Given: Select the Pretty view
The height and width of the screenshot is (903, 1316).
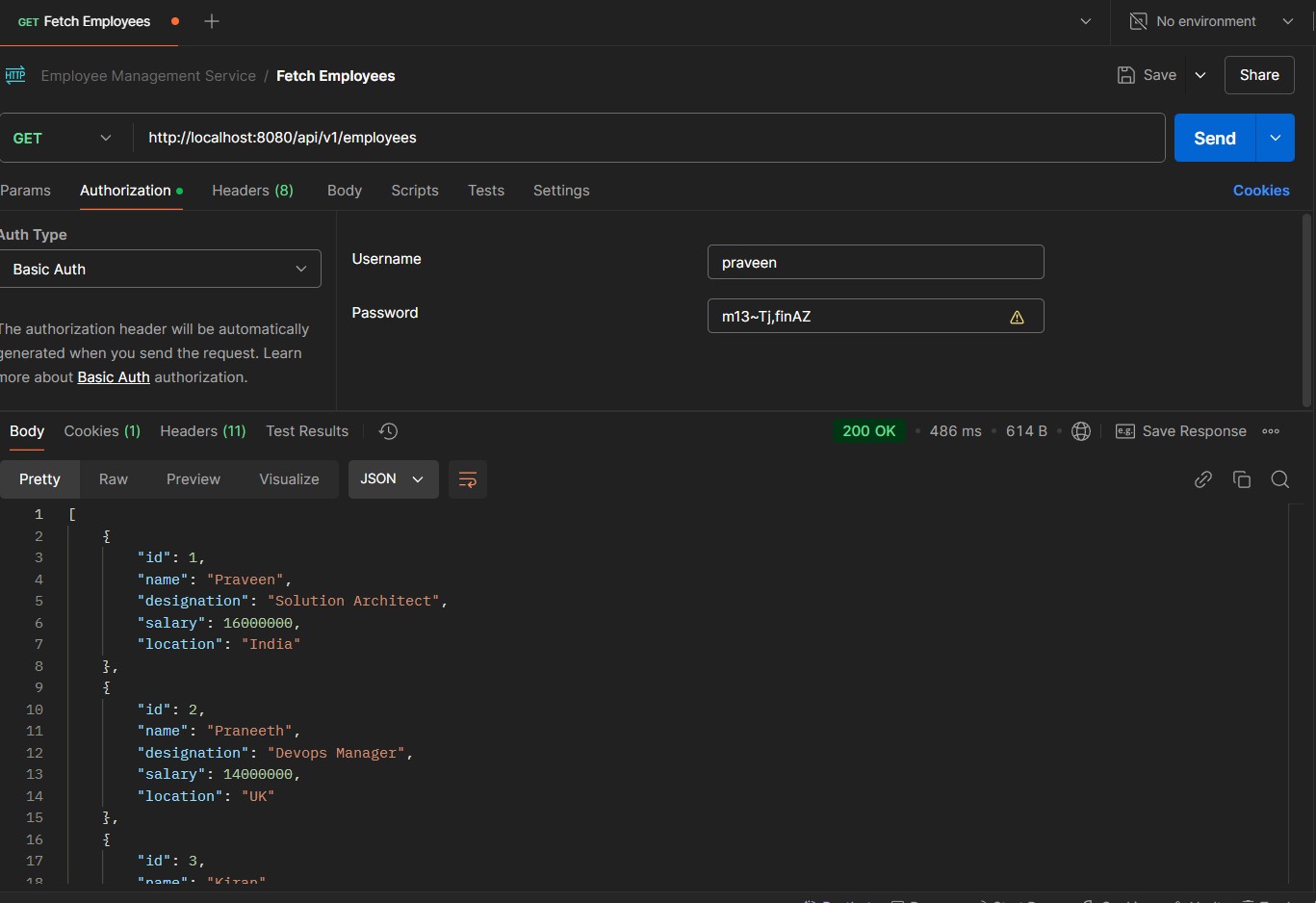Looking at the screenshot, I should pos(39,479).
